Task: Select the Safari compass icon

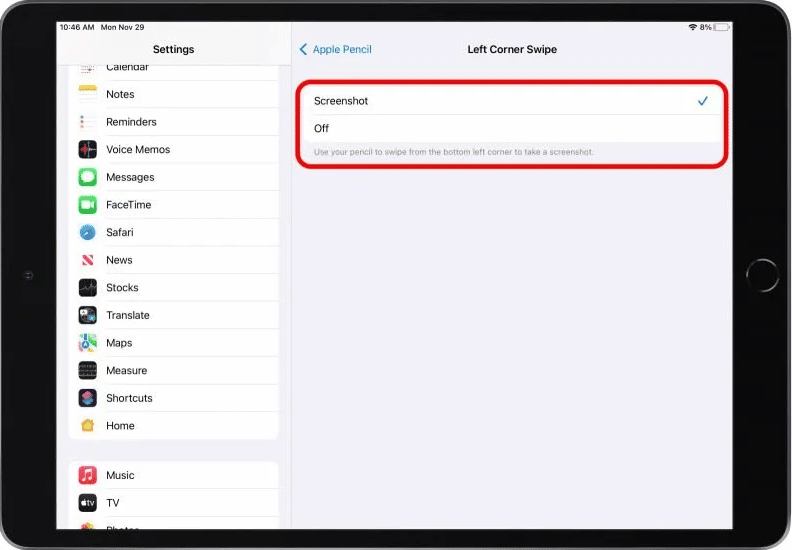Action: pos(88,232)
